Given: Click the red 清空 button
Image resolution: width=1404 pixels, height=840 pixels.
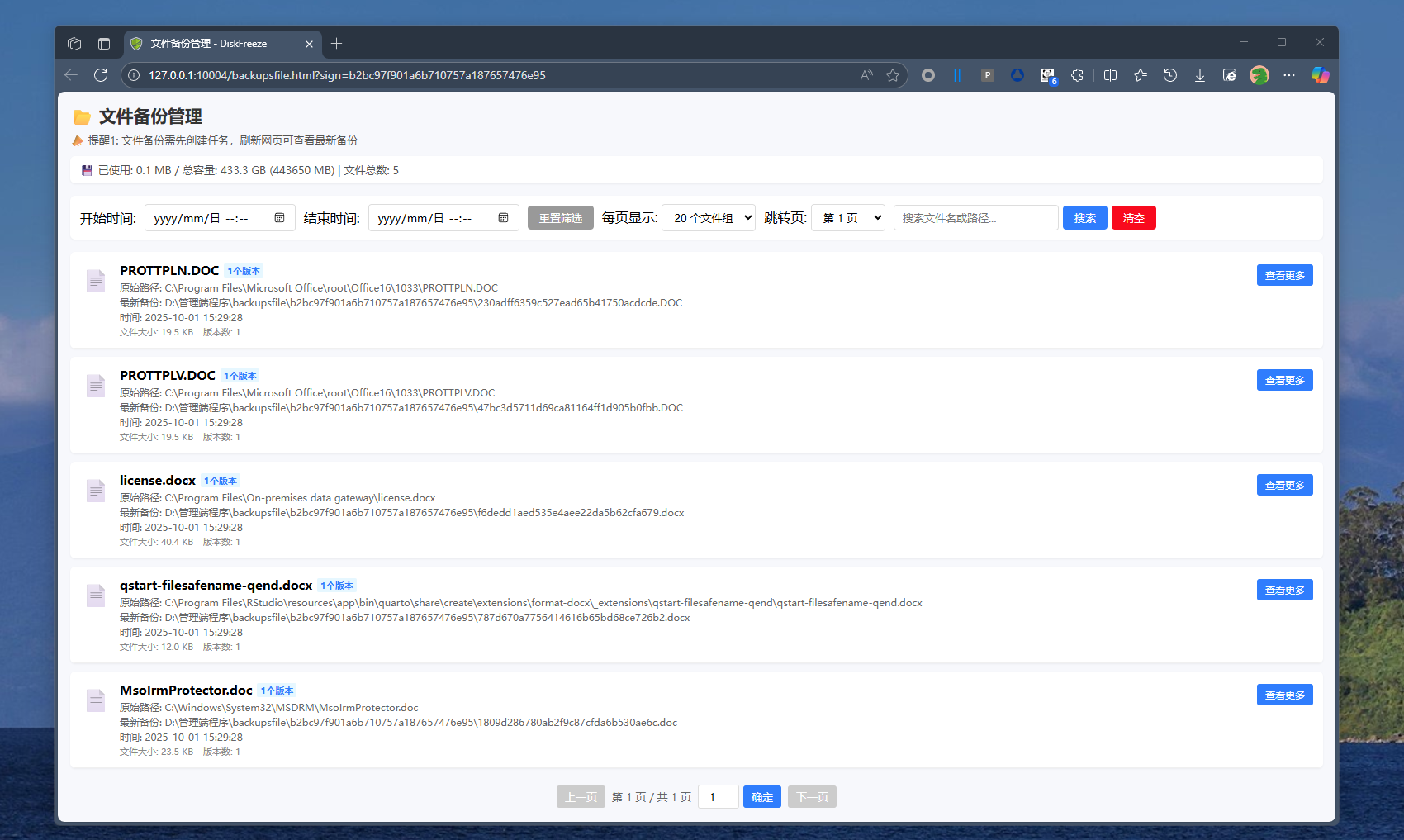Looking at the screenshot, I should [x=1134, y=218].
